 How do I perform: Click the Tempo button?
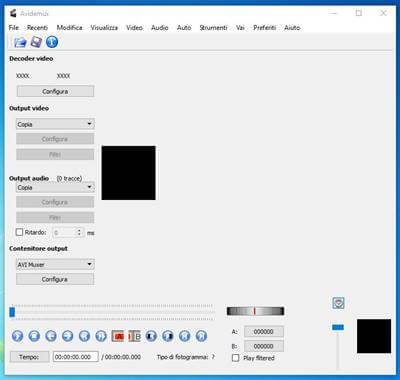pyautogui.click(x=29, y=357)
